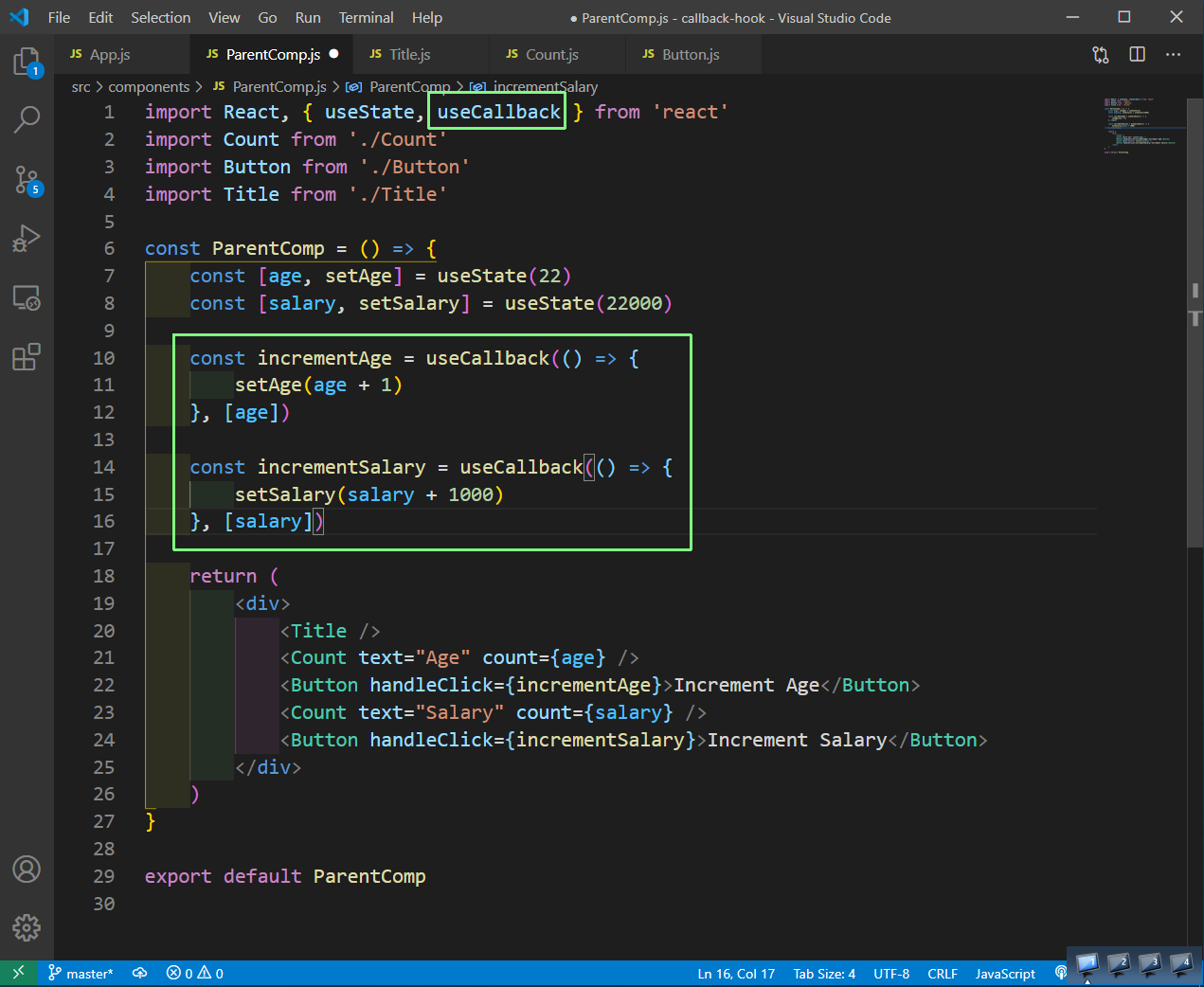Place cursor on useCallback in import line
1204x987 pixels.
click(498, 112)
